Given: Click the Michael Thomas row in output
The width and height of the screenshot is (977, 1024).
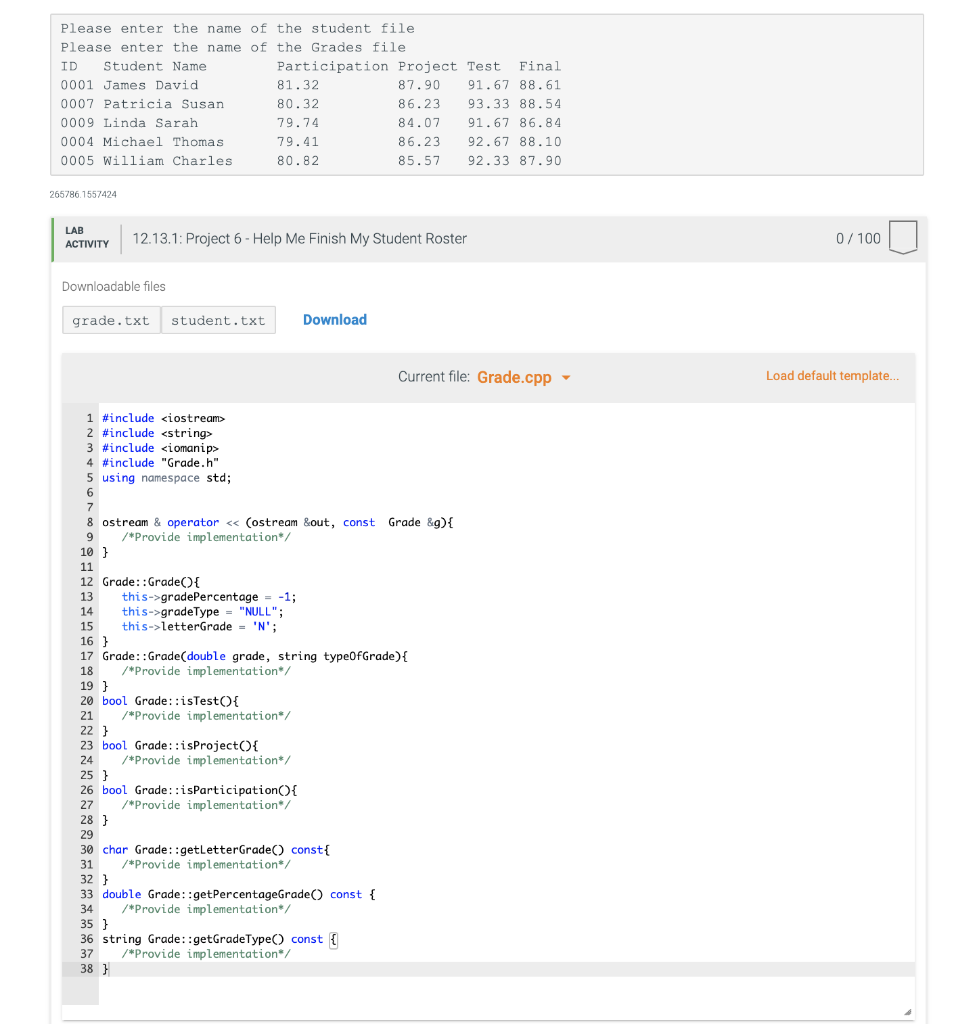Looking at the screenshot, I should coord(311,142).
